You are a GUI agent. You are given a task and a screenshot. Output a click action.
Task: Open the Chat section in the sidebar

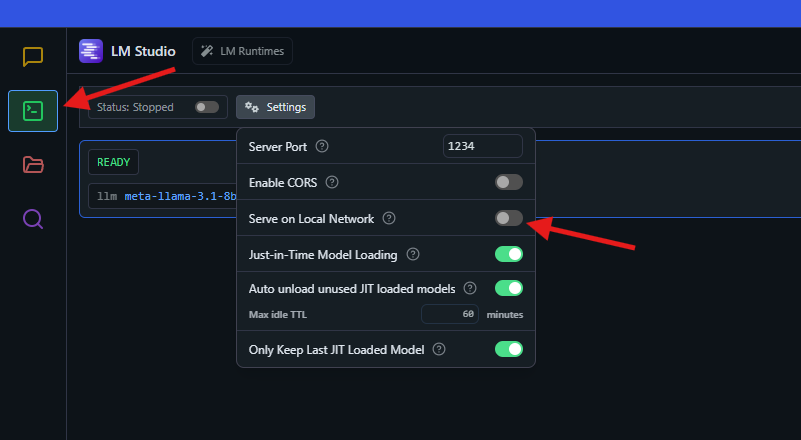[x=33, y=56]
